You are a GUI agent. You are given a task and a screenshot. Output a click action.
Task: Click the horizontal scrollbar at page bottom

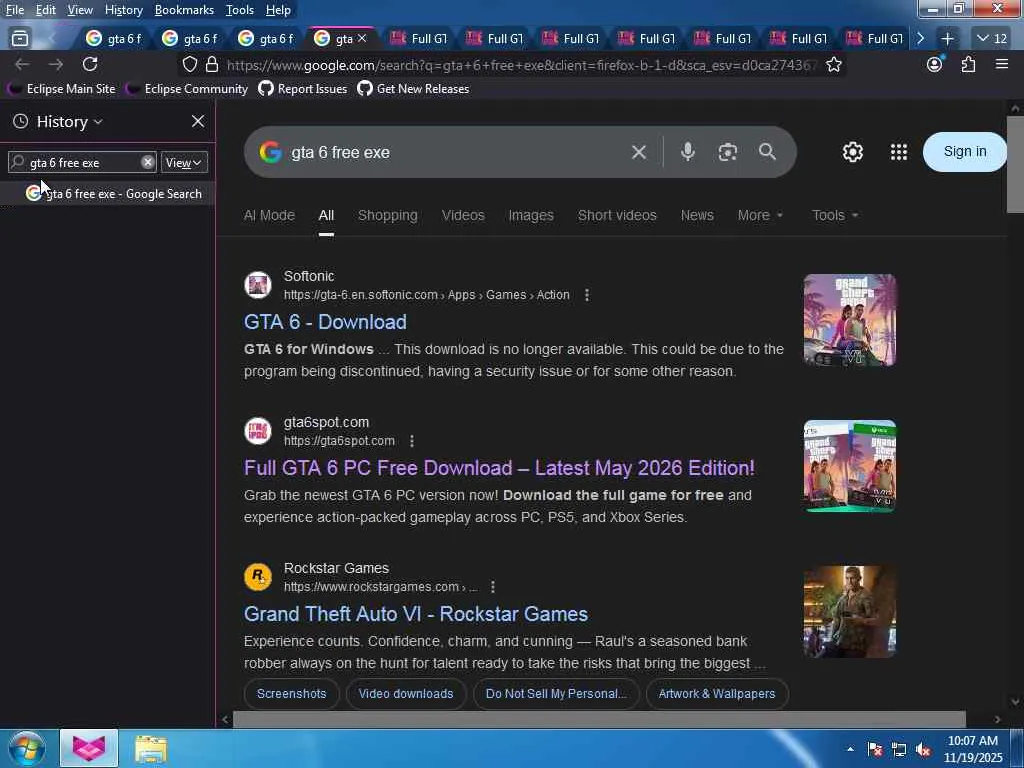(599, 719)
